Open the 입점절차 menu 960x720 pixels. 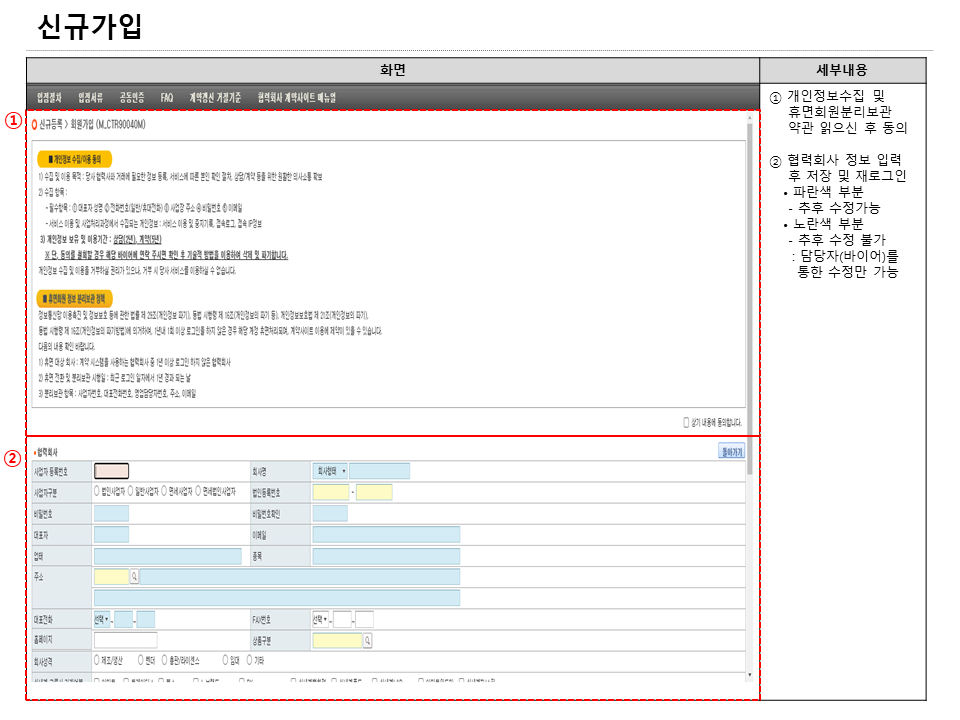click(x=49, y=98)
